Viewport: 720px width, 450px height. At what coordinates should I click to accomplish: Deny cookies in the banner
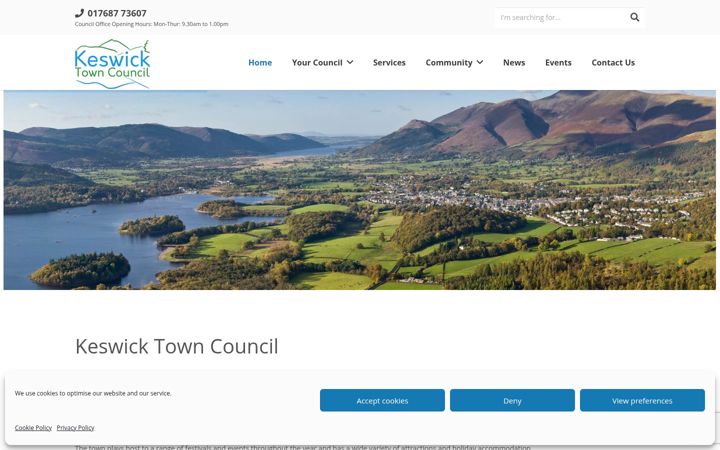click(512, 400)
